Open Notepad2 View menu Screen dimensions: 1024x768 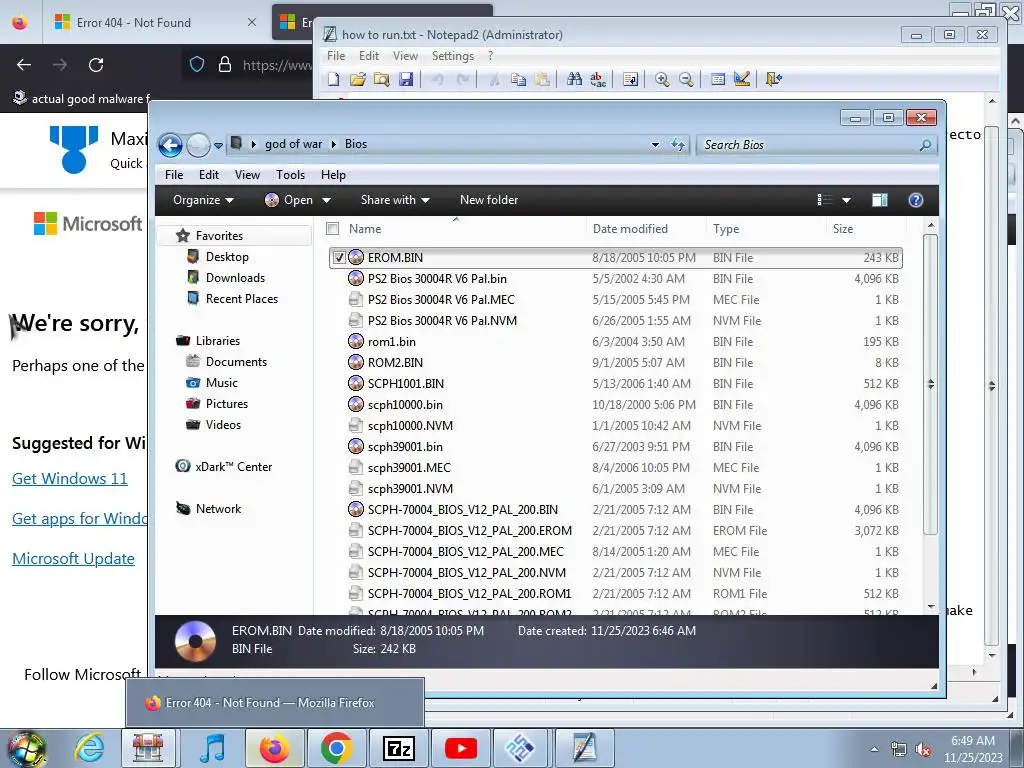point(405,56)
